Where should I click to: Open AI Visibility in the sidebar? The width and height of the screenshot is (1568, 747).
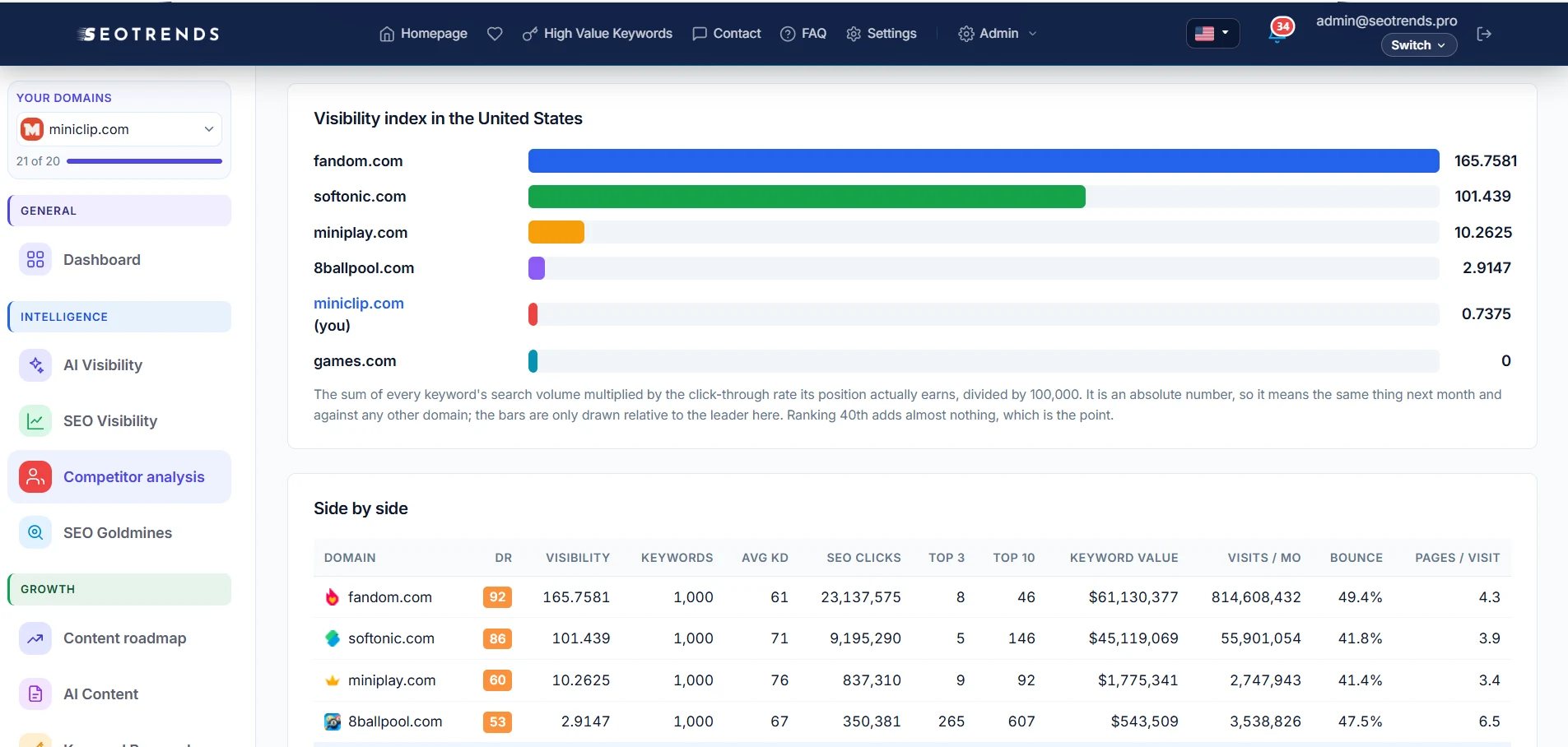119,364
